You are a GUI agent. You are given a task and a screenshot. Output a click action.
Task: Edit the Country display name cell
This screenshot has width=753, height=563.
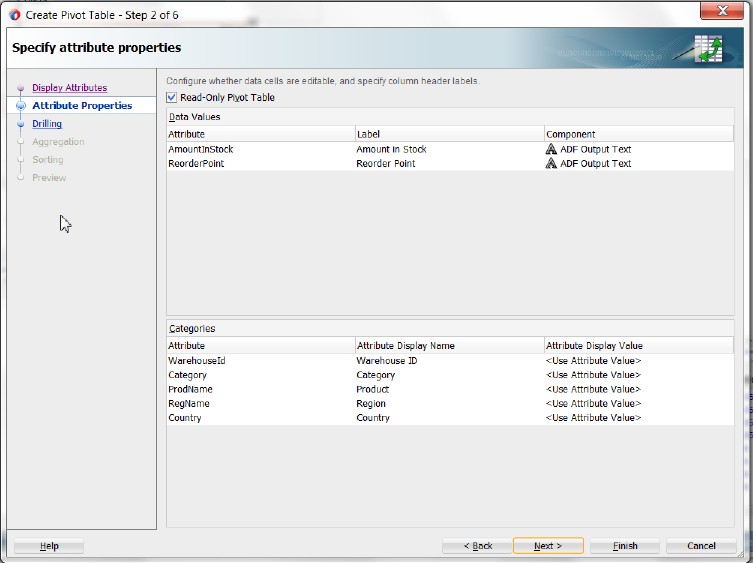pos(449,418)
